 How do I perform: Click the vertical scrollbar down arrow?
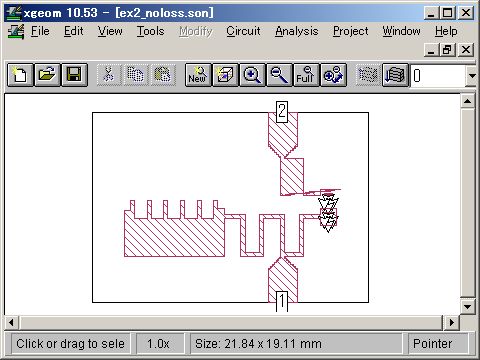point(467,307)
